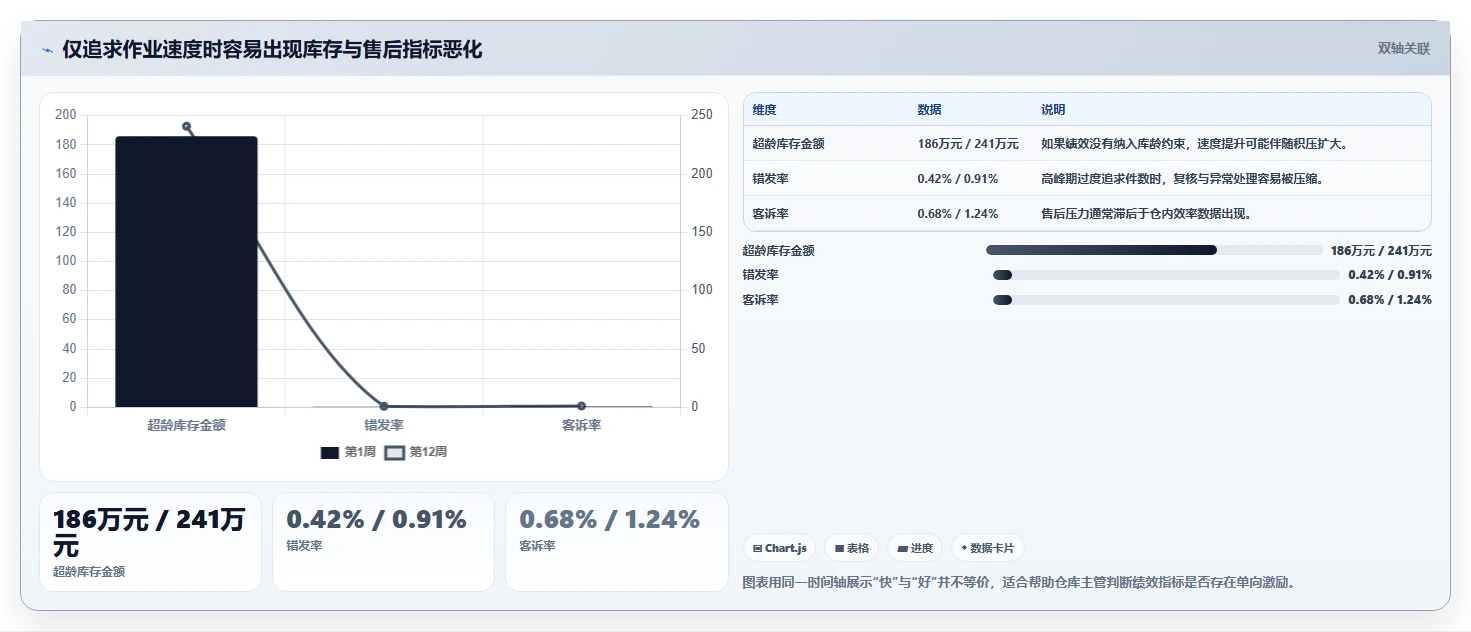
Task: Click the 维度 table column header
Action: (x=765, y=110)
